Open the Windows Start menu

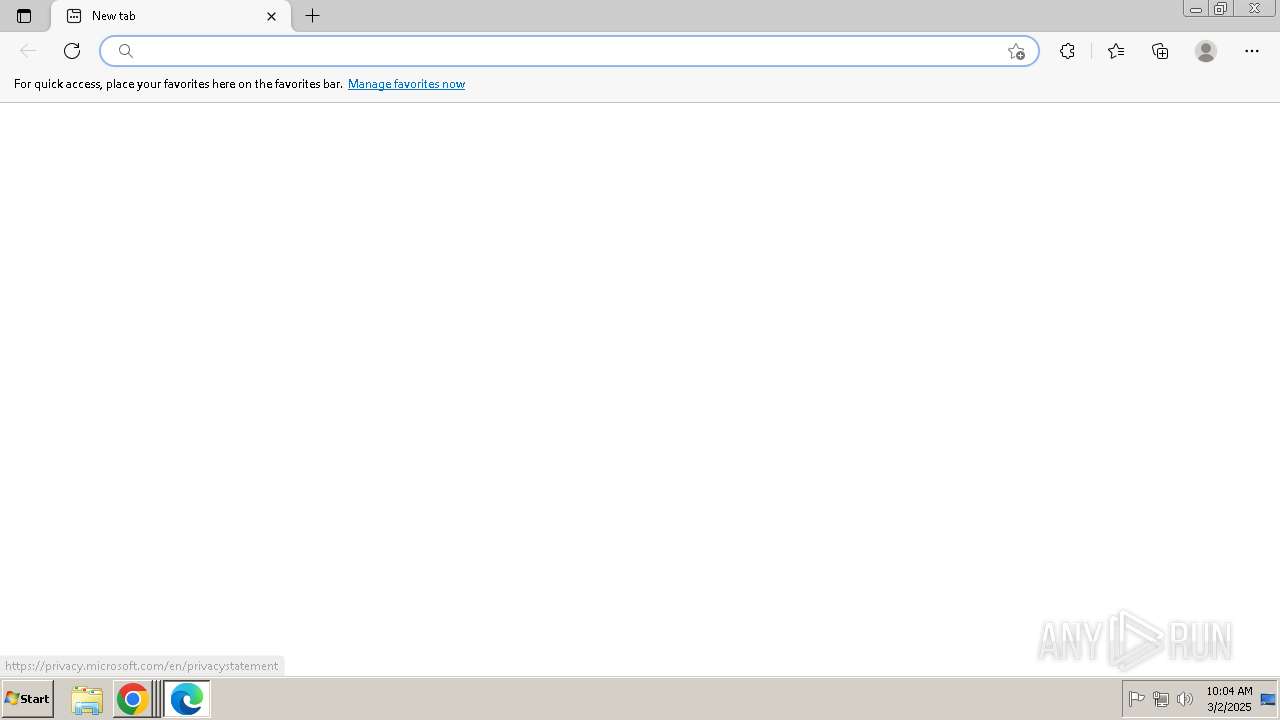(28, 698)
